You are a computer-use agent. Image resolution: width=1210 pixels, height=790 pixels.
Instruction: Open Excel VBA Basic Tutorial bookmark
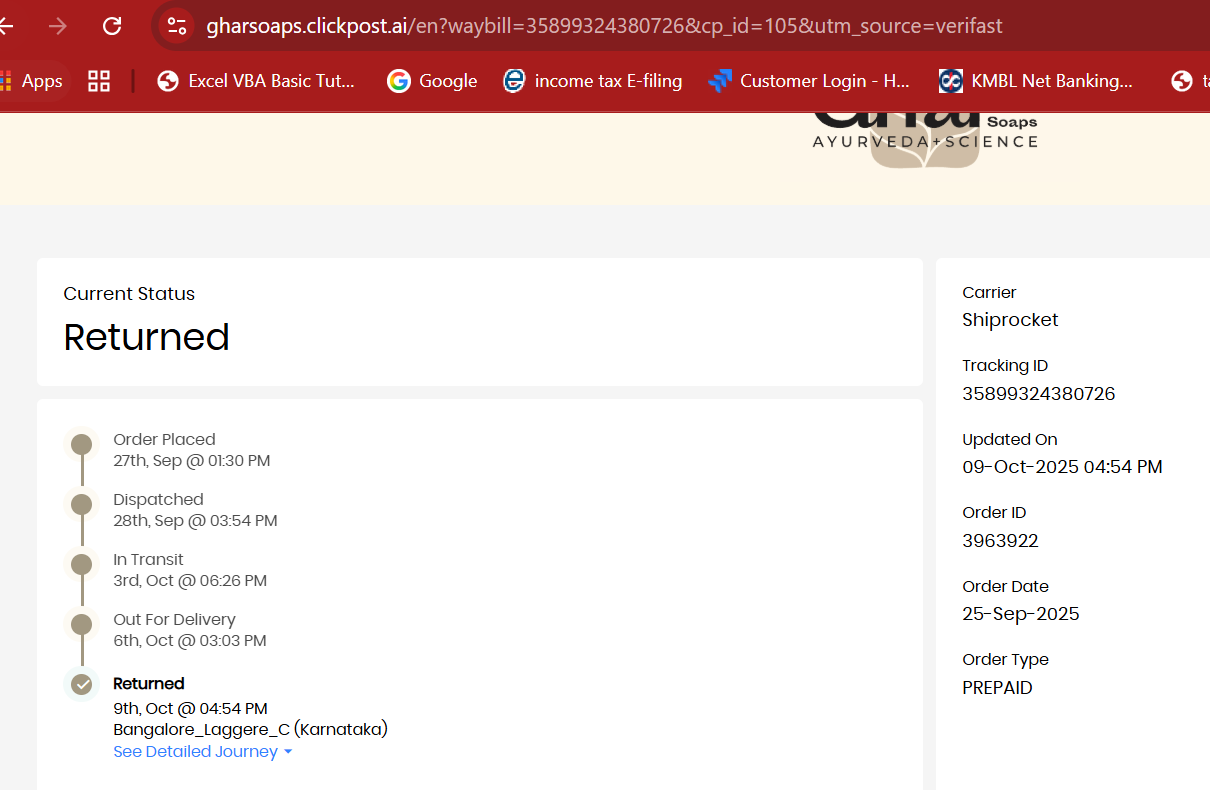[x=256, y=81]
